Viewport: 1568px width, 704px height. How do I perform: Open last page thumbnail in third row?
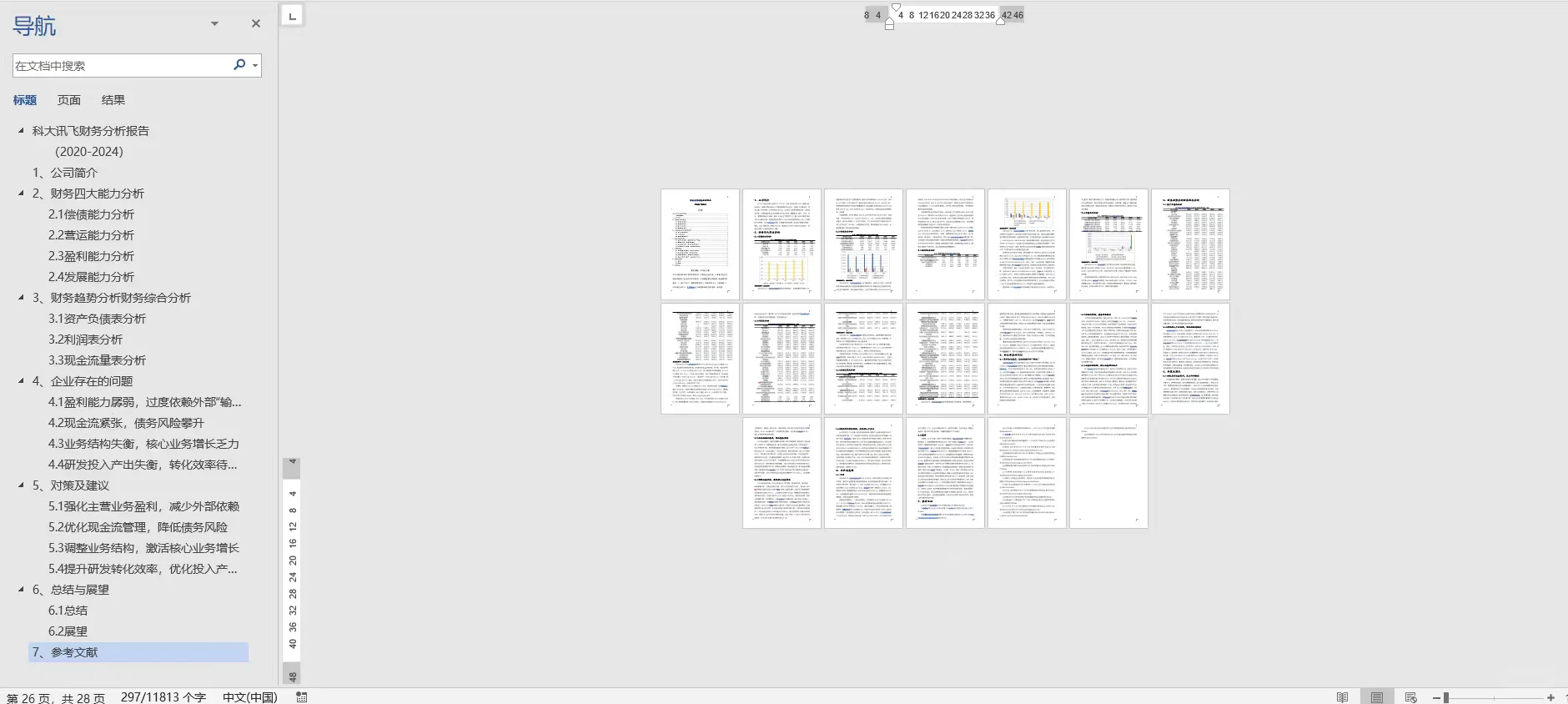coord(1108,473)
